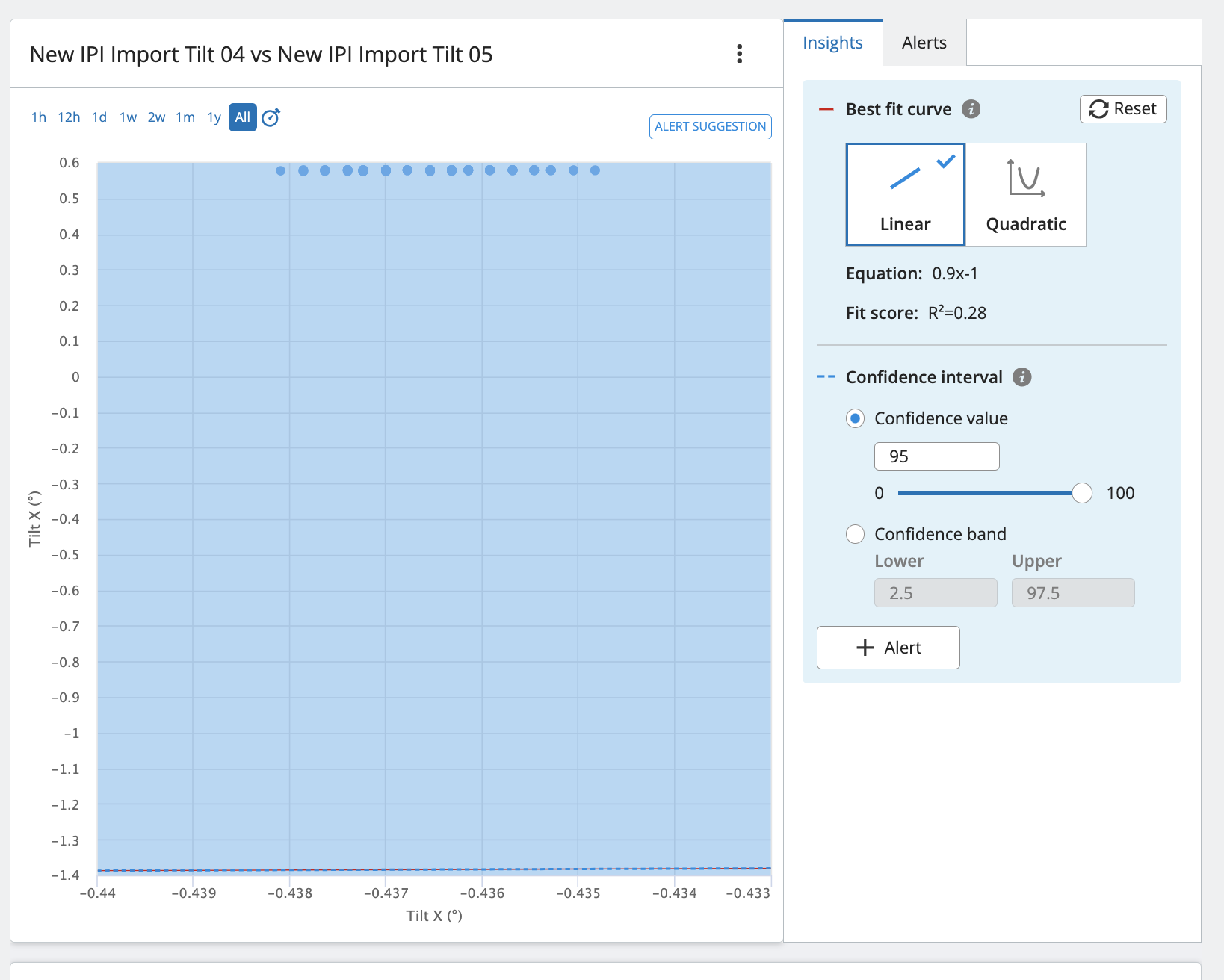1224x980 pixels.
Task: Click the Reset button
Action: point(1122,109)
